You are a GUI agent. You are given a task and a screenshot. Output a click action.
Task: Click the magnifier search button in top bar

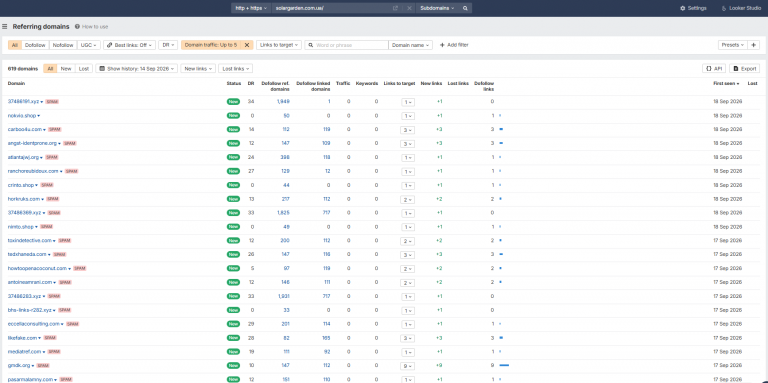click(465, 8)
